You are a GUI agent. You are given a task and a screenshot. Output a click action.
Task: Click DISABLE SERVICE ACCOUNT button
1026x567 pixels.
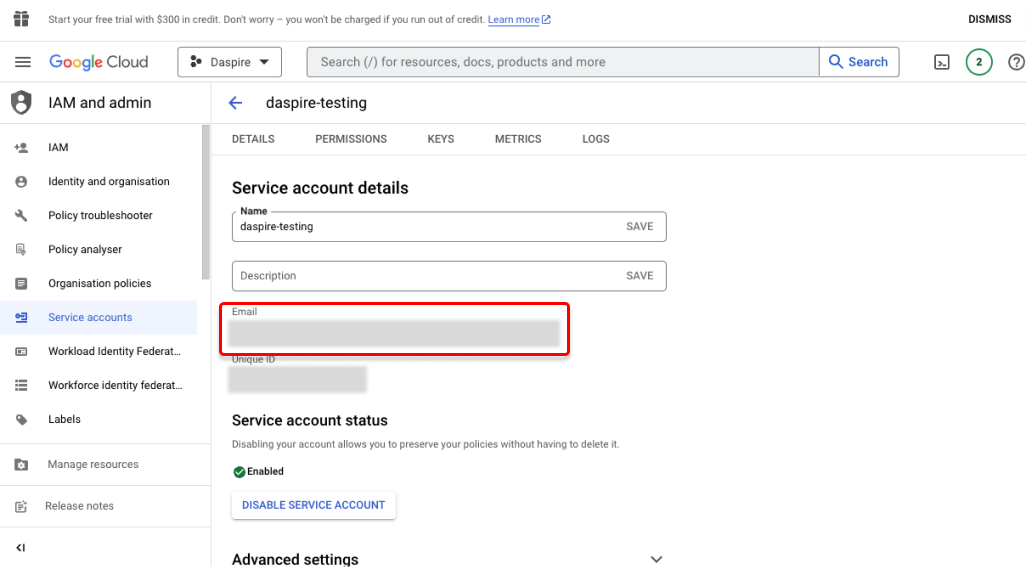point(313,506)
